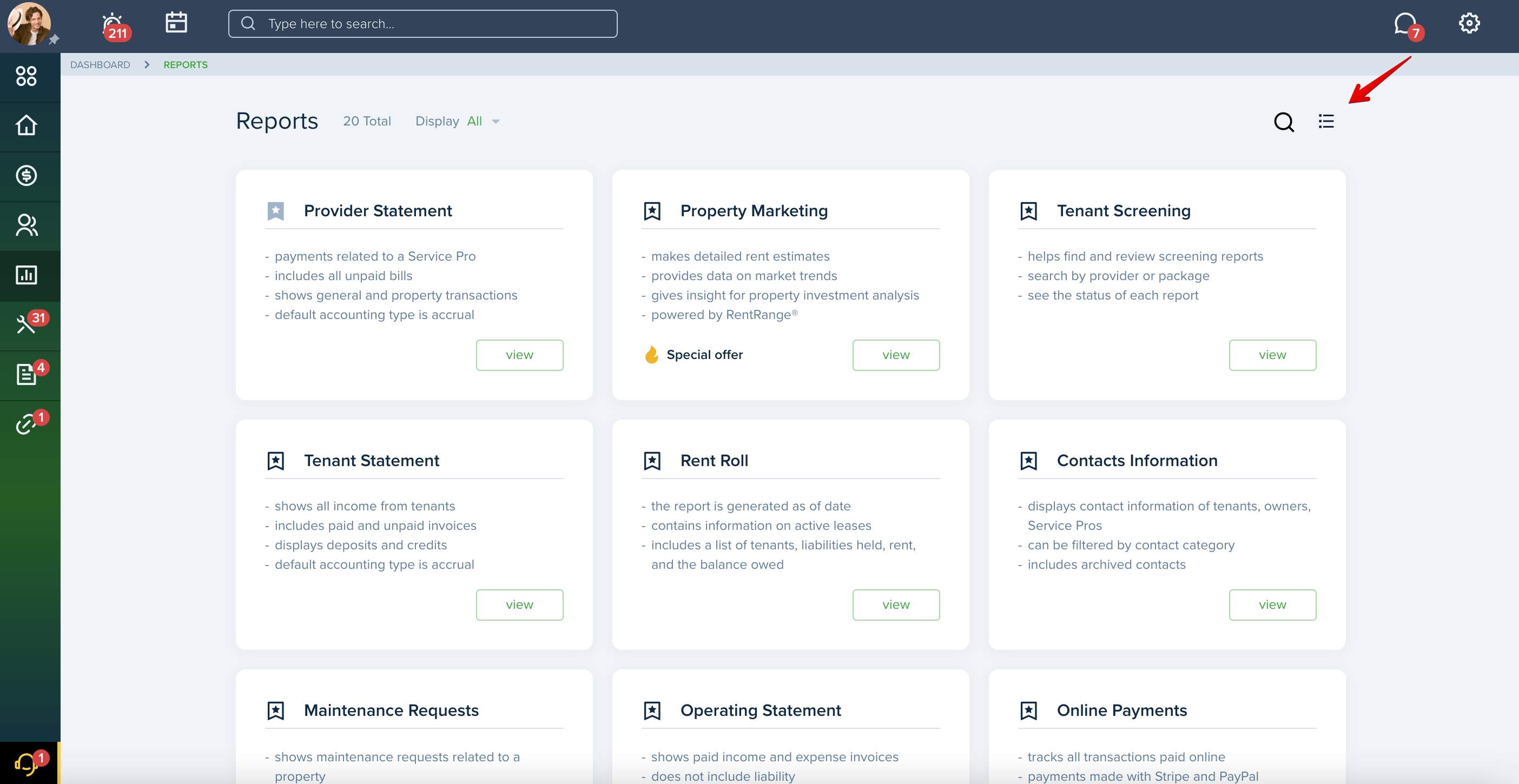
Task: View the Property Marketing report
Action: [x=896, y=355]
